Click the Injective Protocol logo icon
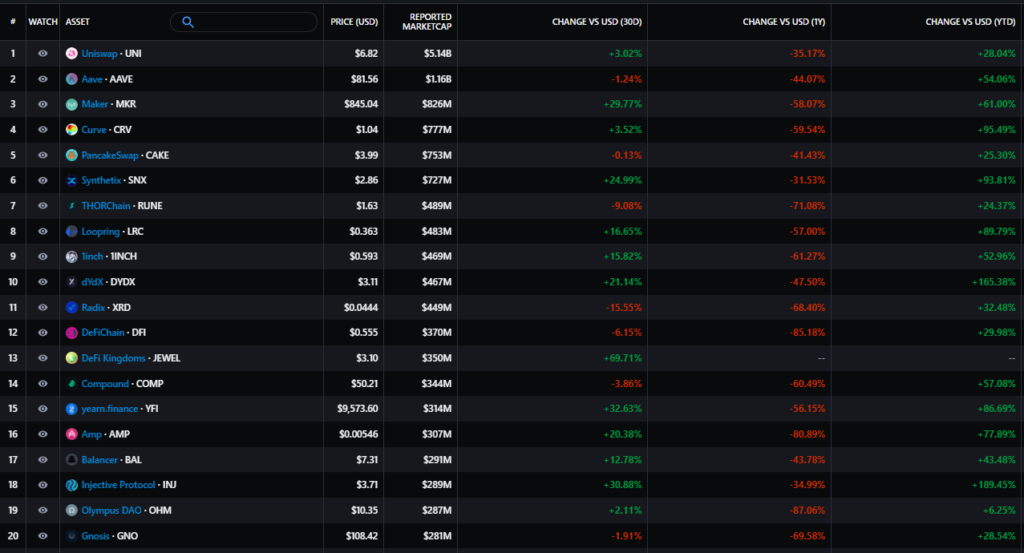This screenshot has width=1024, height=553. [72, 485]
